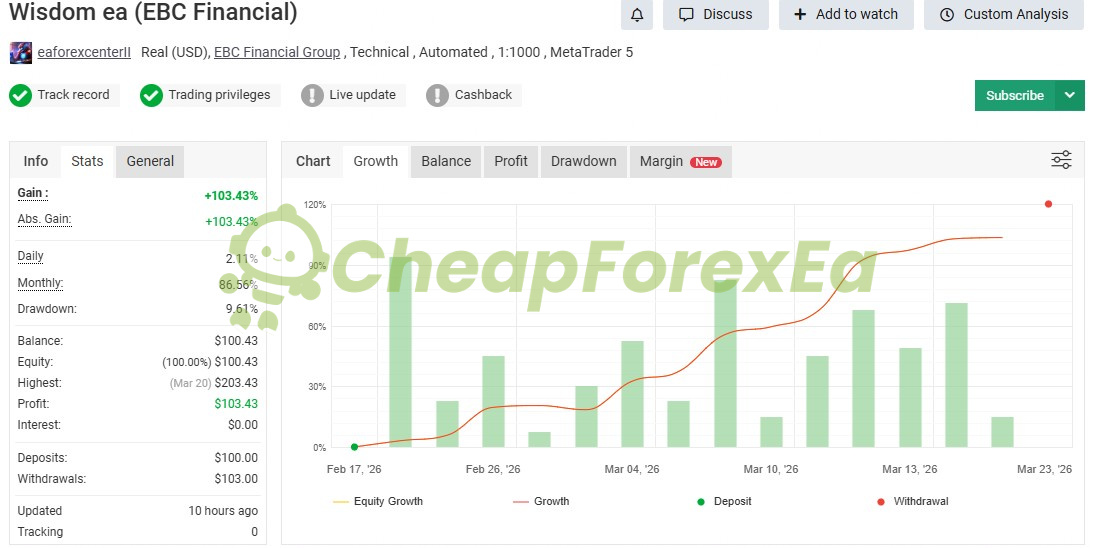Toggle the Growth legend series
The image size is (1096, 548).
click(x=541, y=501)
